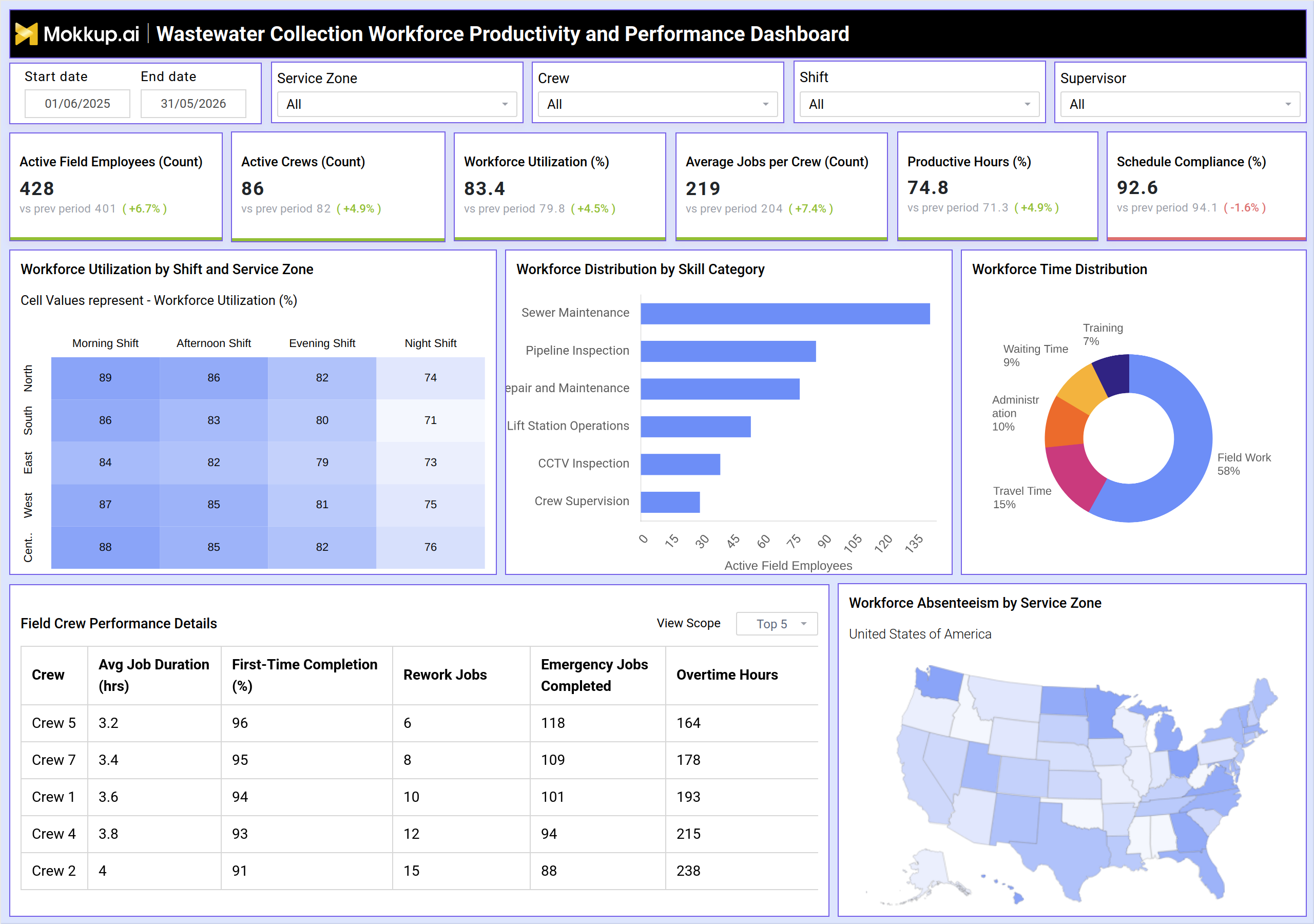This screenshot has width=1314, height=924.
Task: Open the Crew filter dropdown
Action: 658,104
